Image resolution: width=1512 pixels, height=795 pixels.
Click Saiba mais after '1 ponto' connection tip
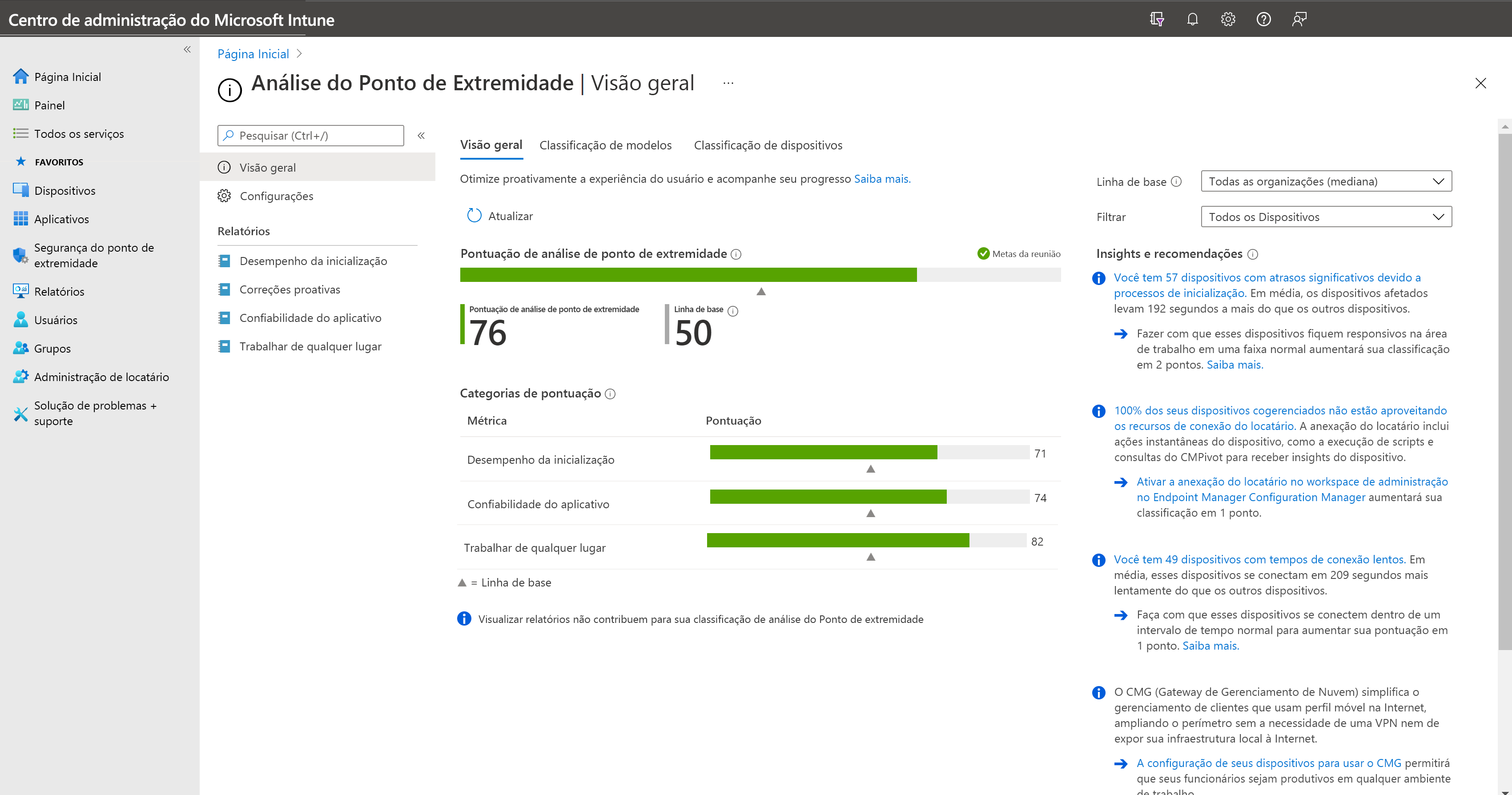point(1210,646)
